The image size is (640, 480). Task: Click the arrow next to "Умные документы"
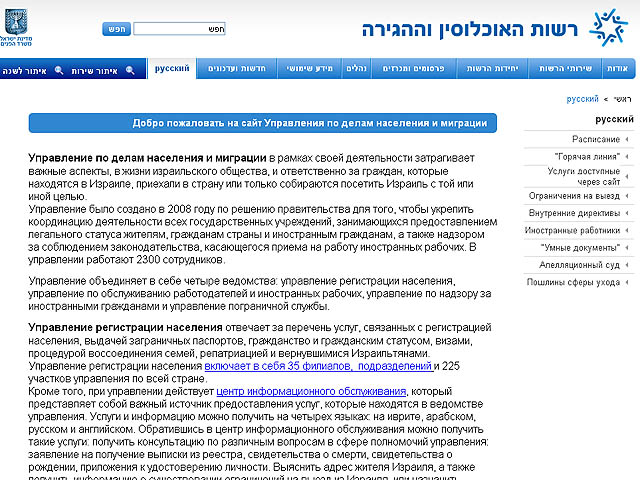tap(627, 247)
